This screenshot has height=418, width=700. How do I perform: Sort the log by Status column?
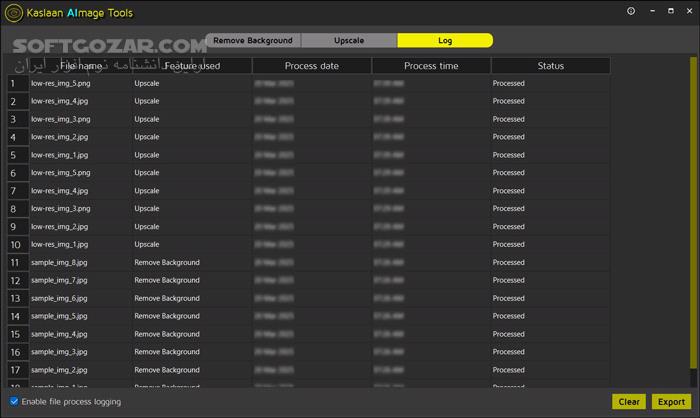coord(550,66)
